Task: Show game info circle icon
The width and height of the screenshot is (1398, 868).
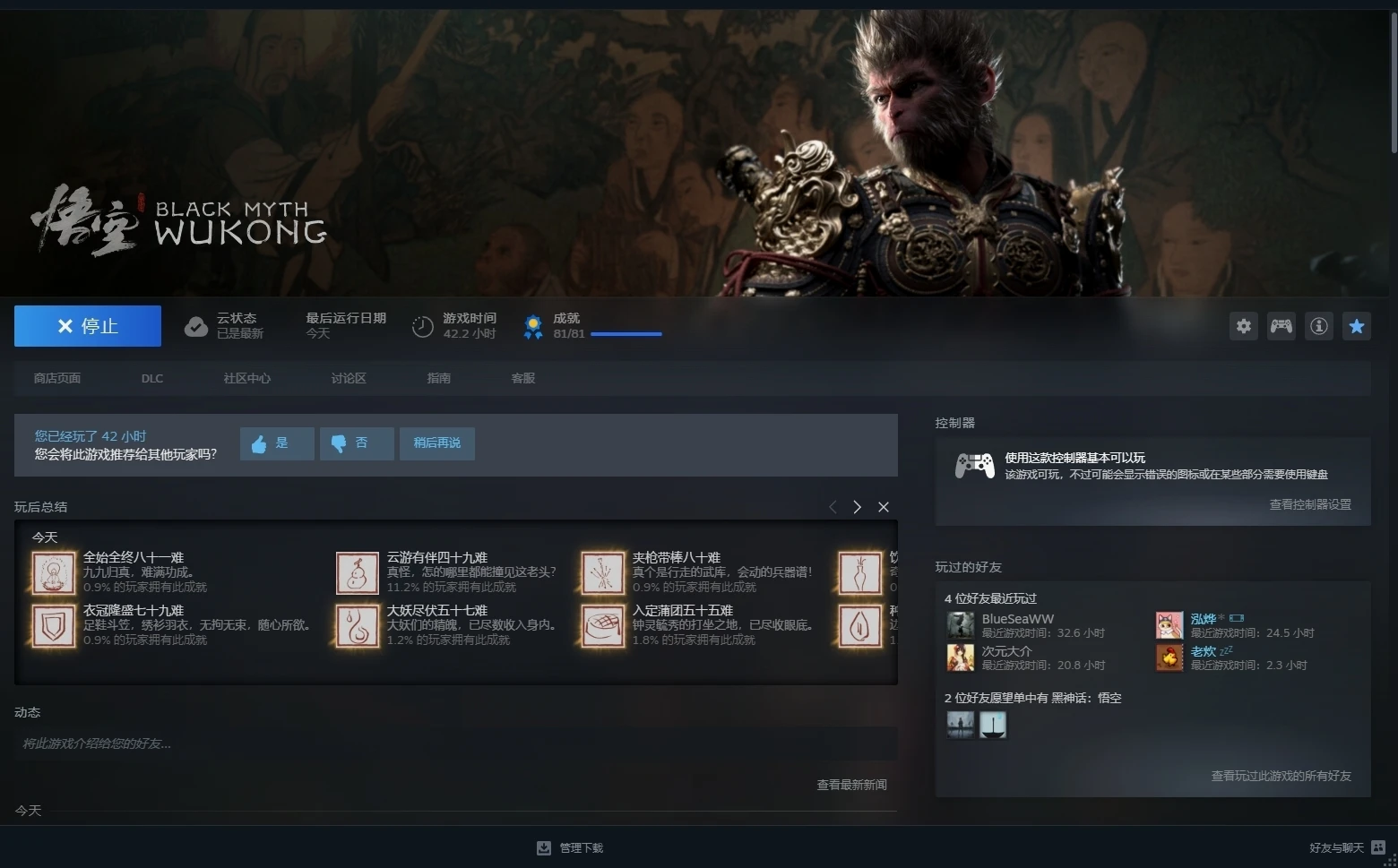Action: 1319,326
